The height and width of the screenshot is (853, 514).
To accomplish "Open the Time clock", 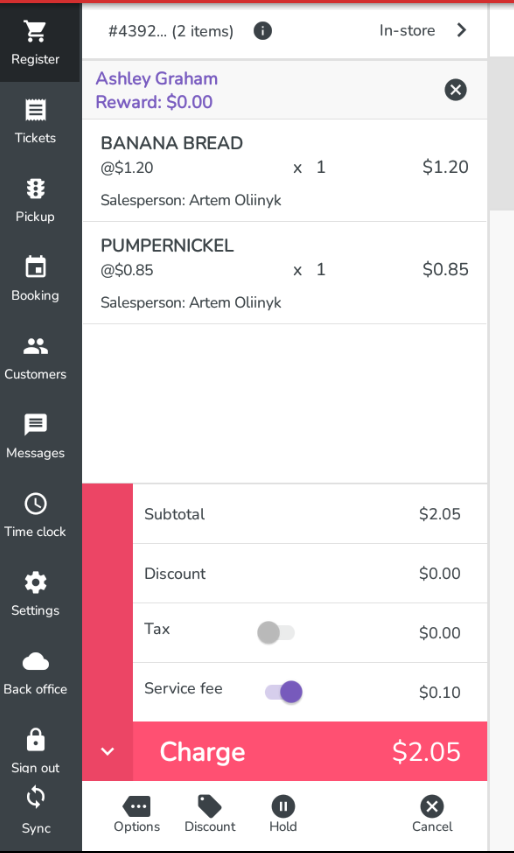I will pos(35,516).
